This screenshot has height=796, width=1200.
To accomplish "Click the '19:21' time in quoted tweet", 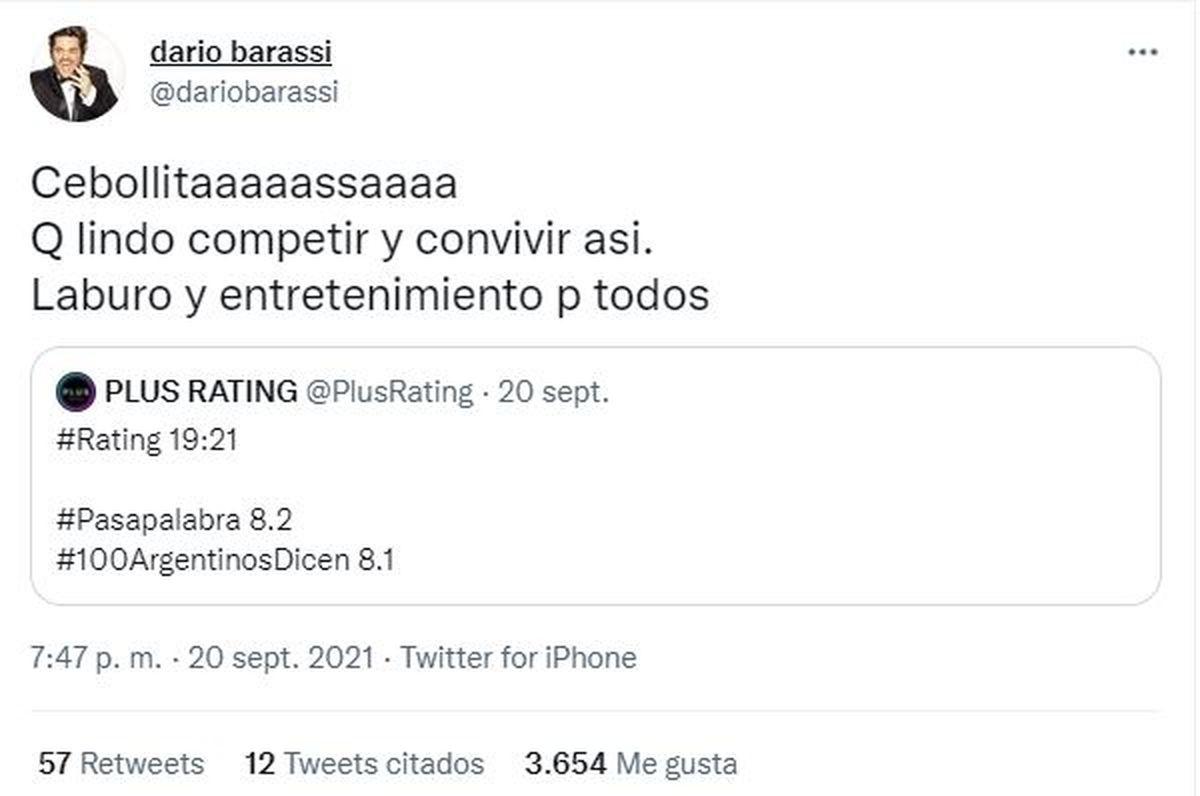I will click(x=203, y=441).
